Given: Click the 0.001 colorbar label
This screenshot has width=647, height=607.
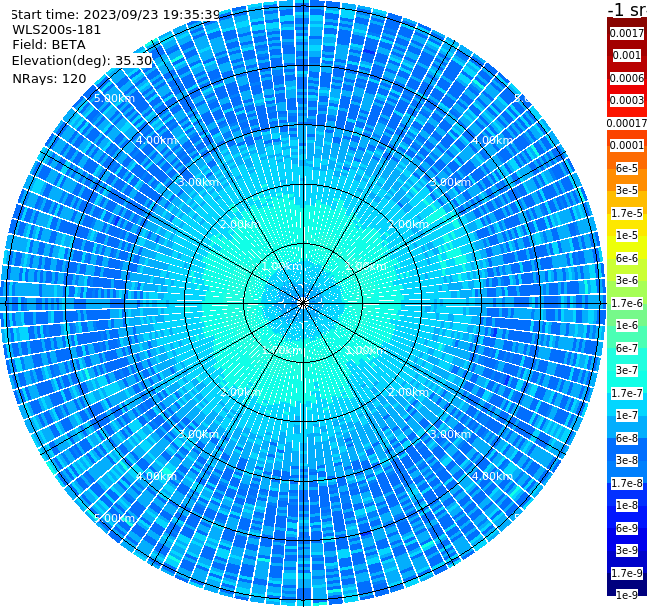Looking at the screenshot, I should pos(627,55).
